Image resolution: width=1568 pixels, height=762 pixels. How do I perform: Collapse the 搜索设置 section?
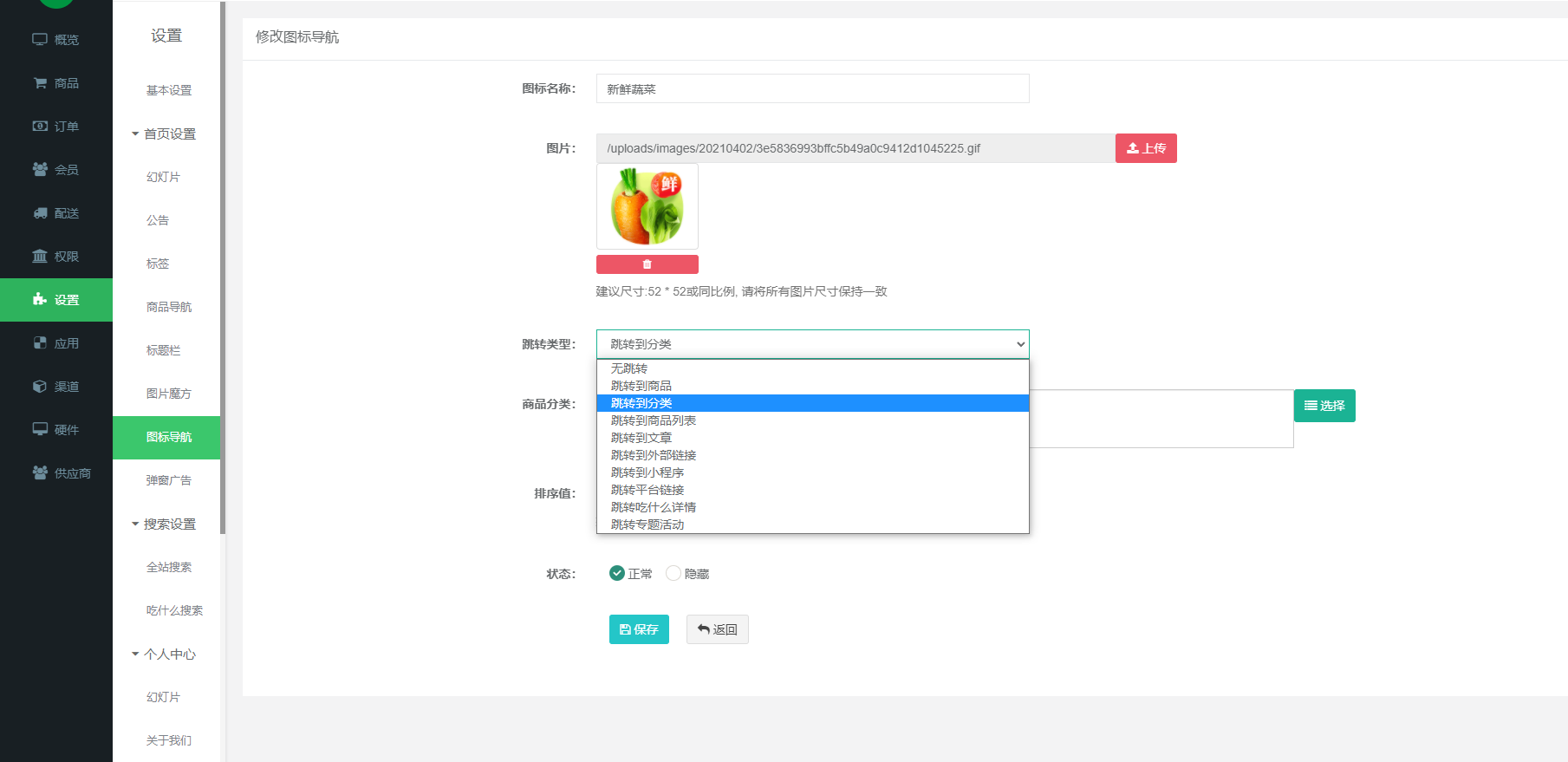tap(164, 524)
